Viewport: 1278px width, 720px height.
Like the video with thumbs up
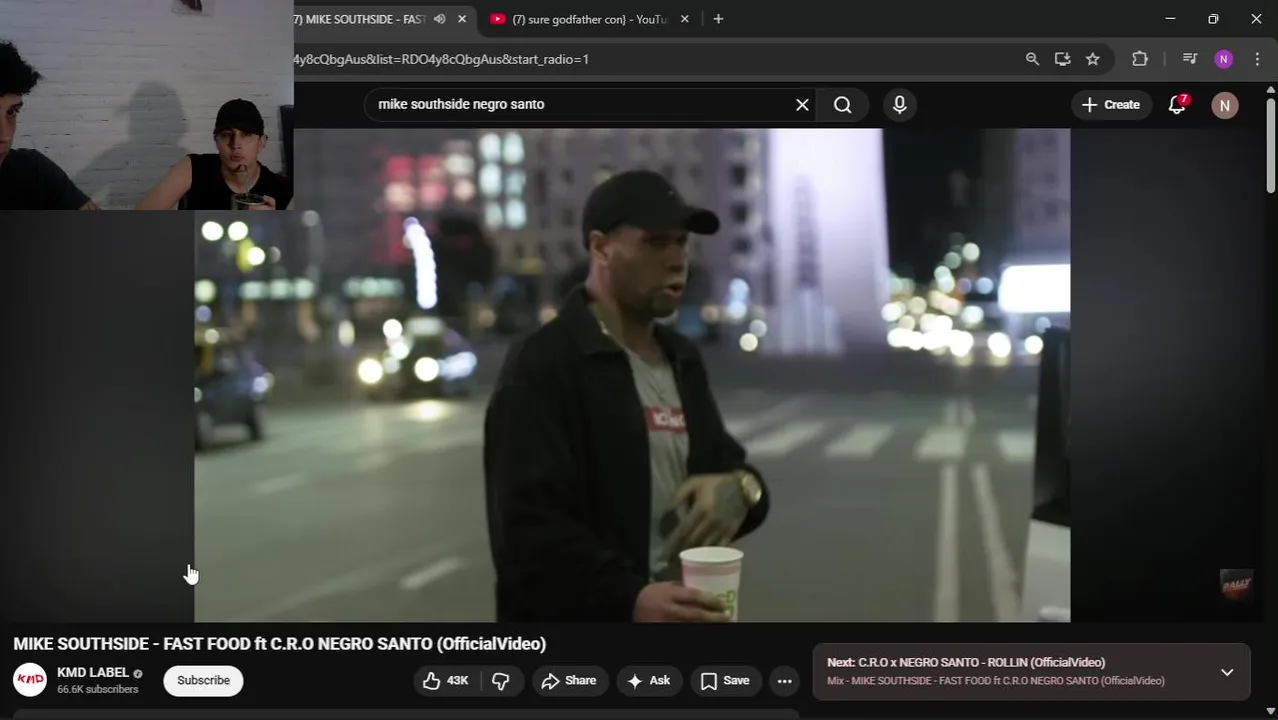[x=446, y=681]
